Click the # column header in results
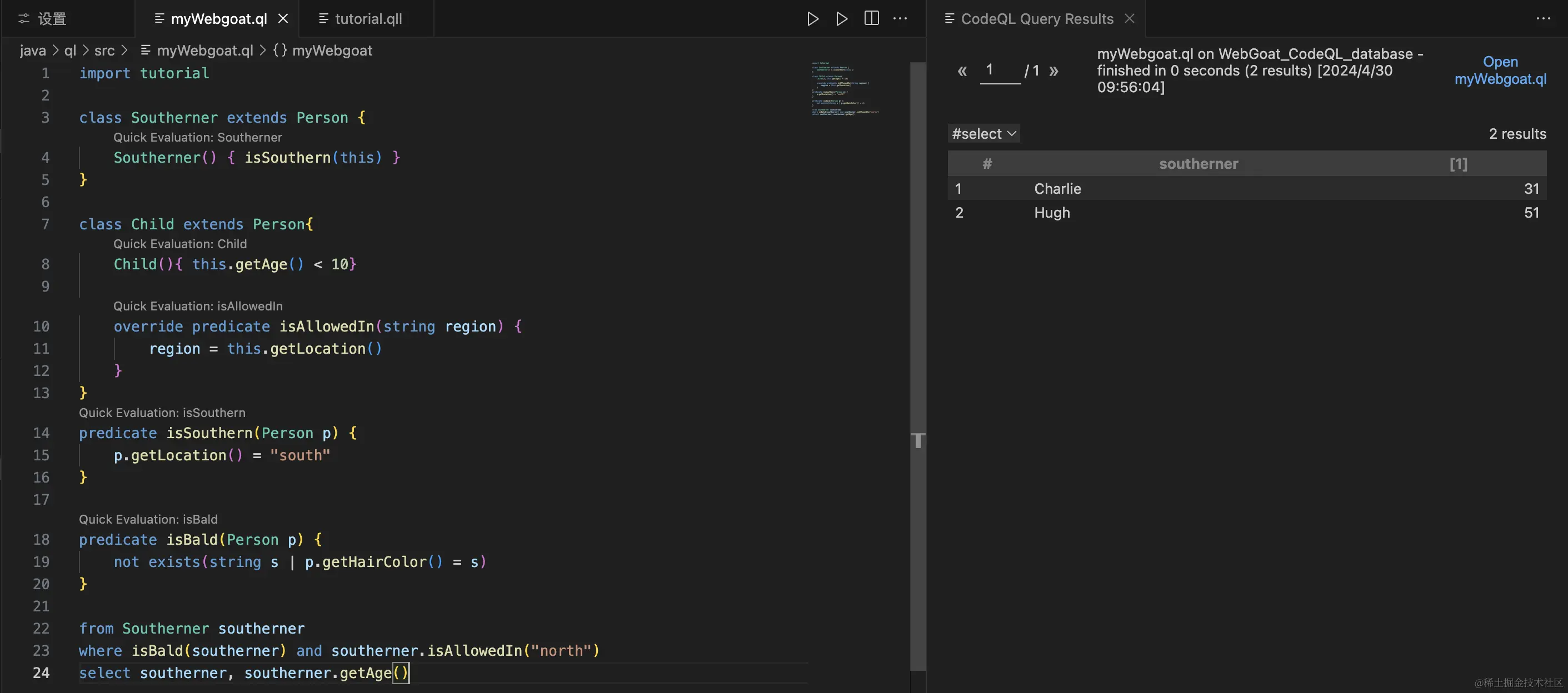This screenshot has height=693, width=1568. pos(987,164)
